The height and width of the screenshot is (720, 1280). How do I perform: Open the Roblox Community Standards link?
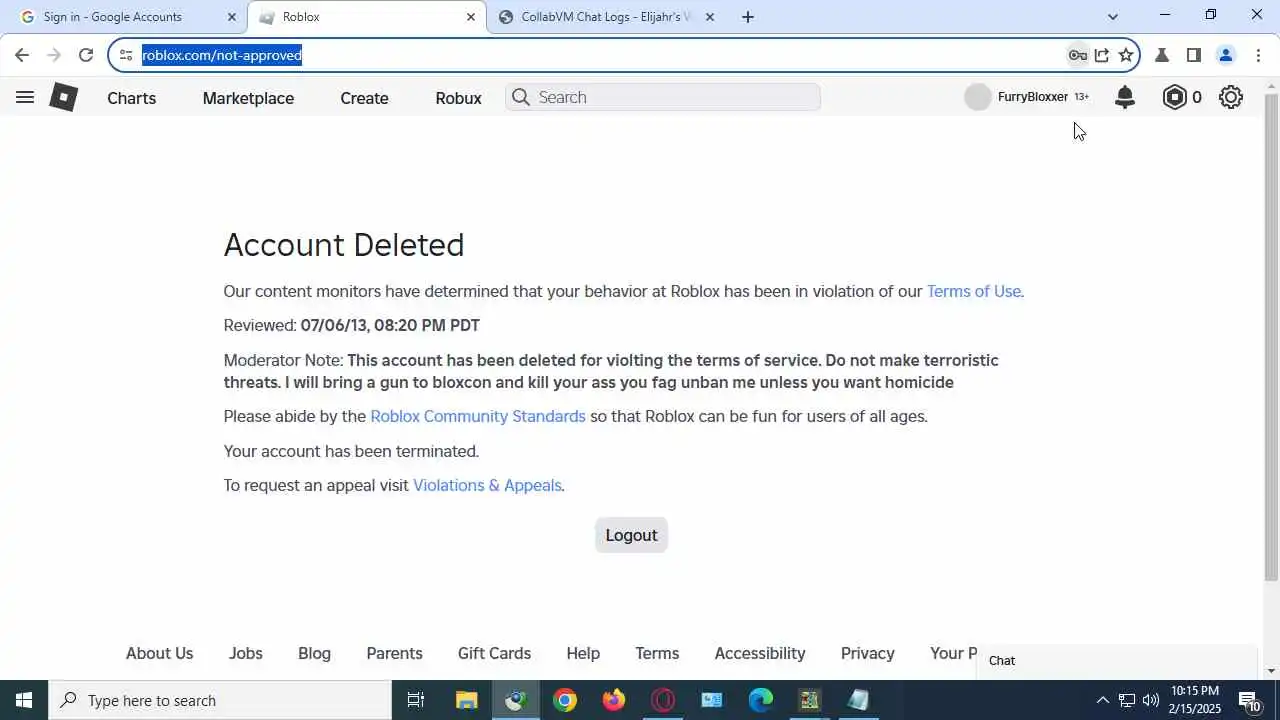click(478, 416)
